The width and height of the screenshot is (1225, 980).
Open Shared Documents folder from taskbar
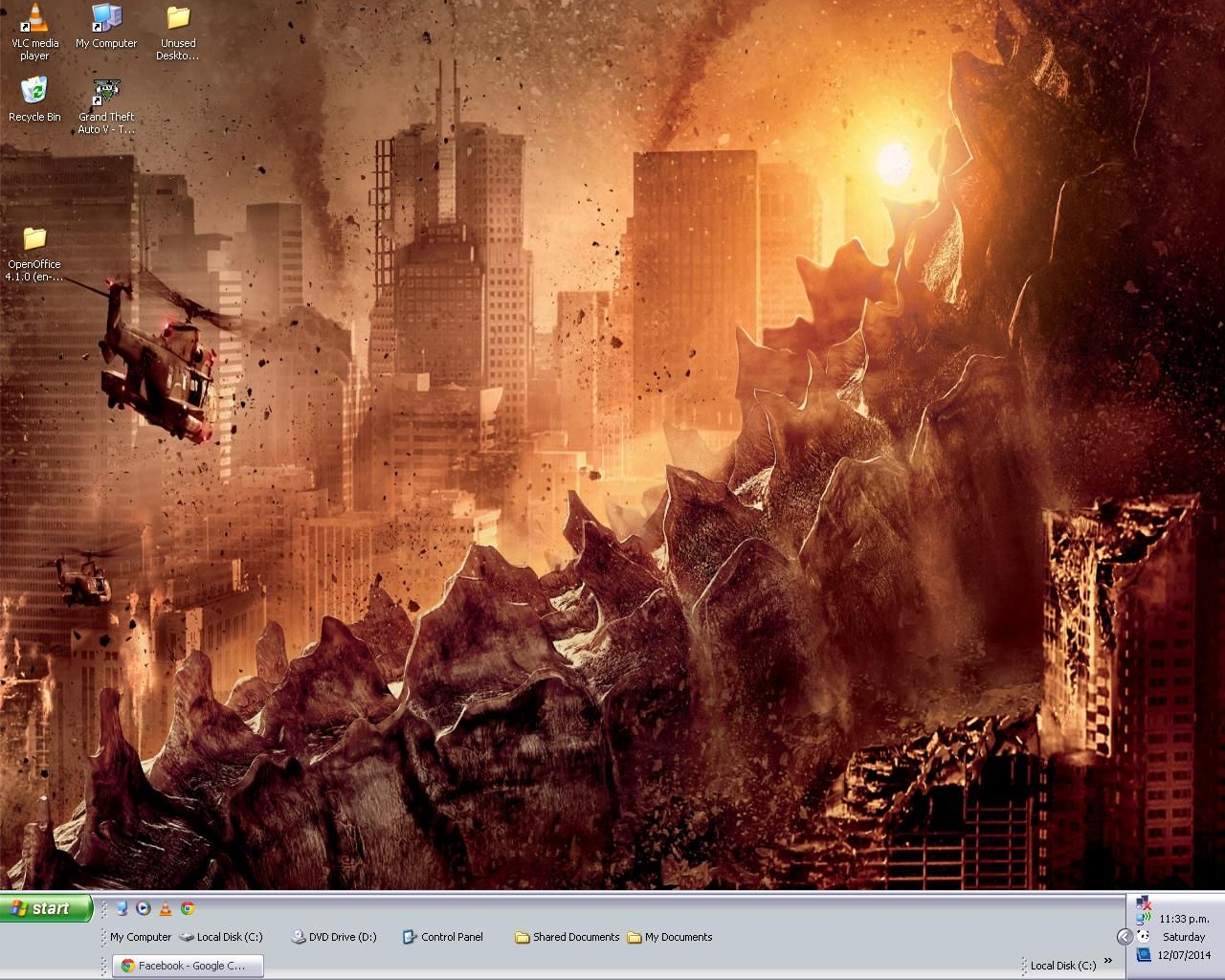[568, 937]
